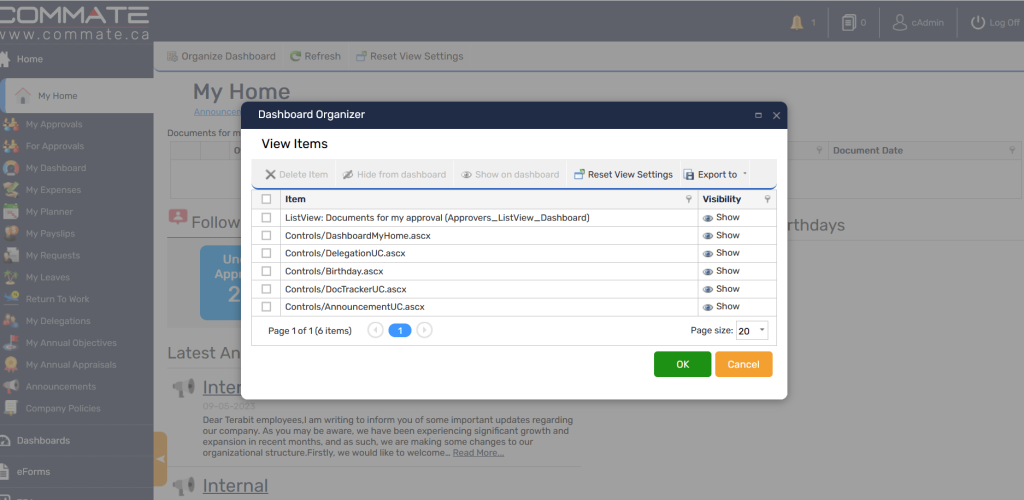Open the documents icon in header
Screen dimensions: 1024x500
coord(849,22)
